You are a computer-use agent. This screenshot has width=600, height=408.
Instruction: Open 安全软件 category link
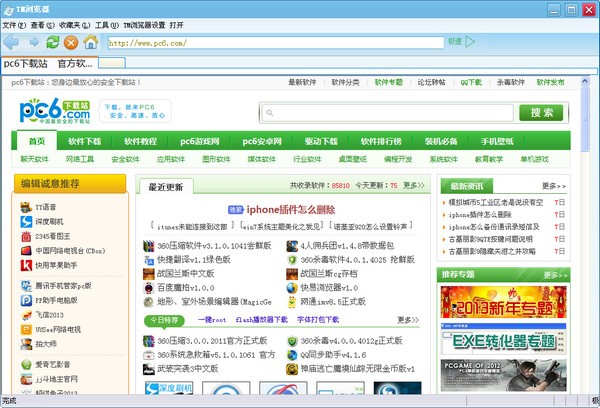(126, 159)
